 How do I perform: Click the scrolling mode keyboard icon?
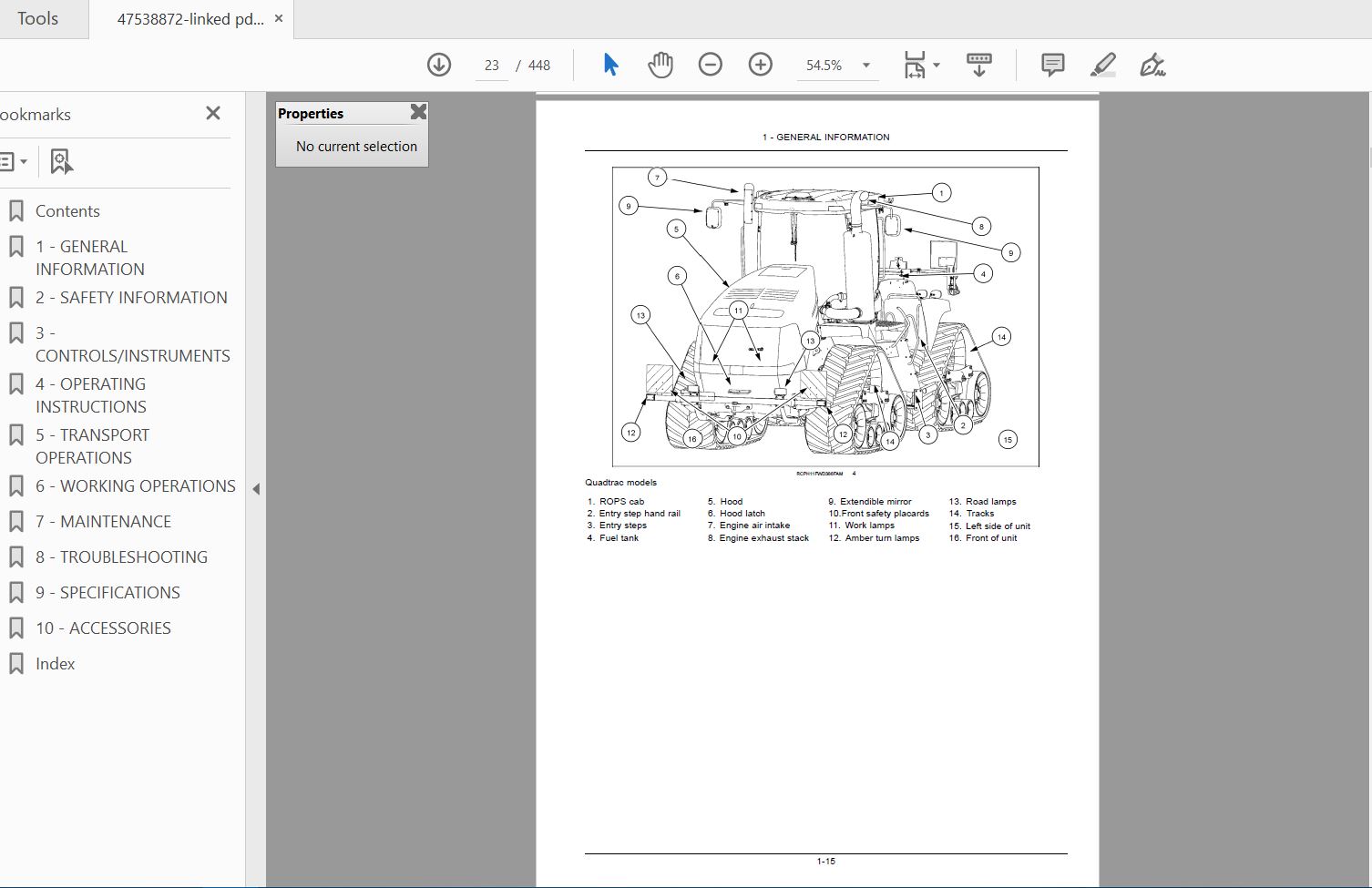[x=979, y=65]
